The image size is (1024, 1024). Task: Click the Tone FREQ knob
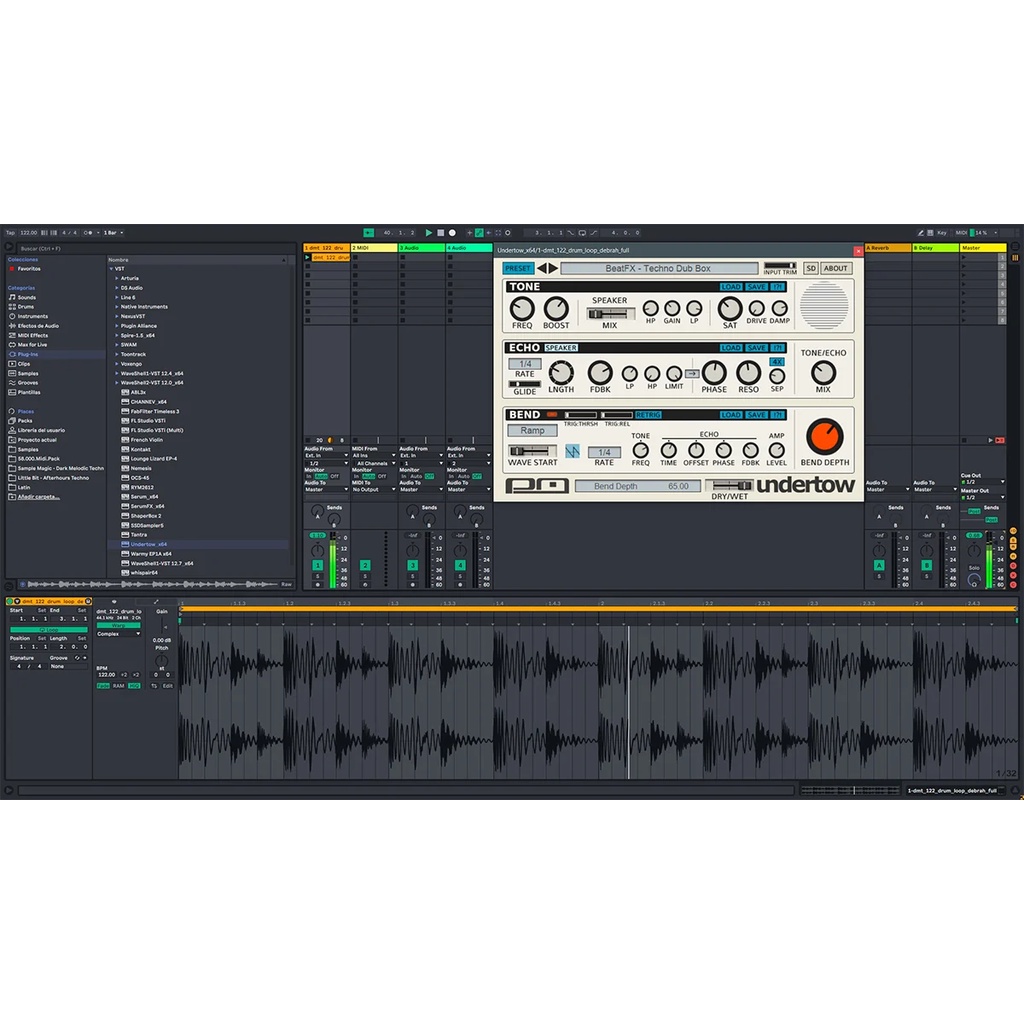(522, 309)
